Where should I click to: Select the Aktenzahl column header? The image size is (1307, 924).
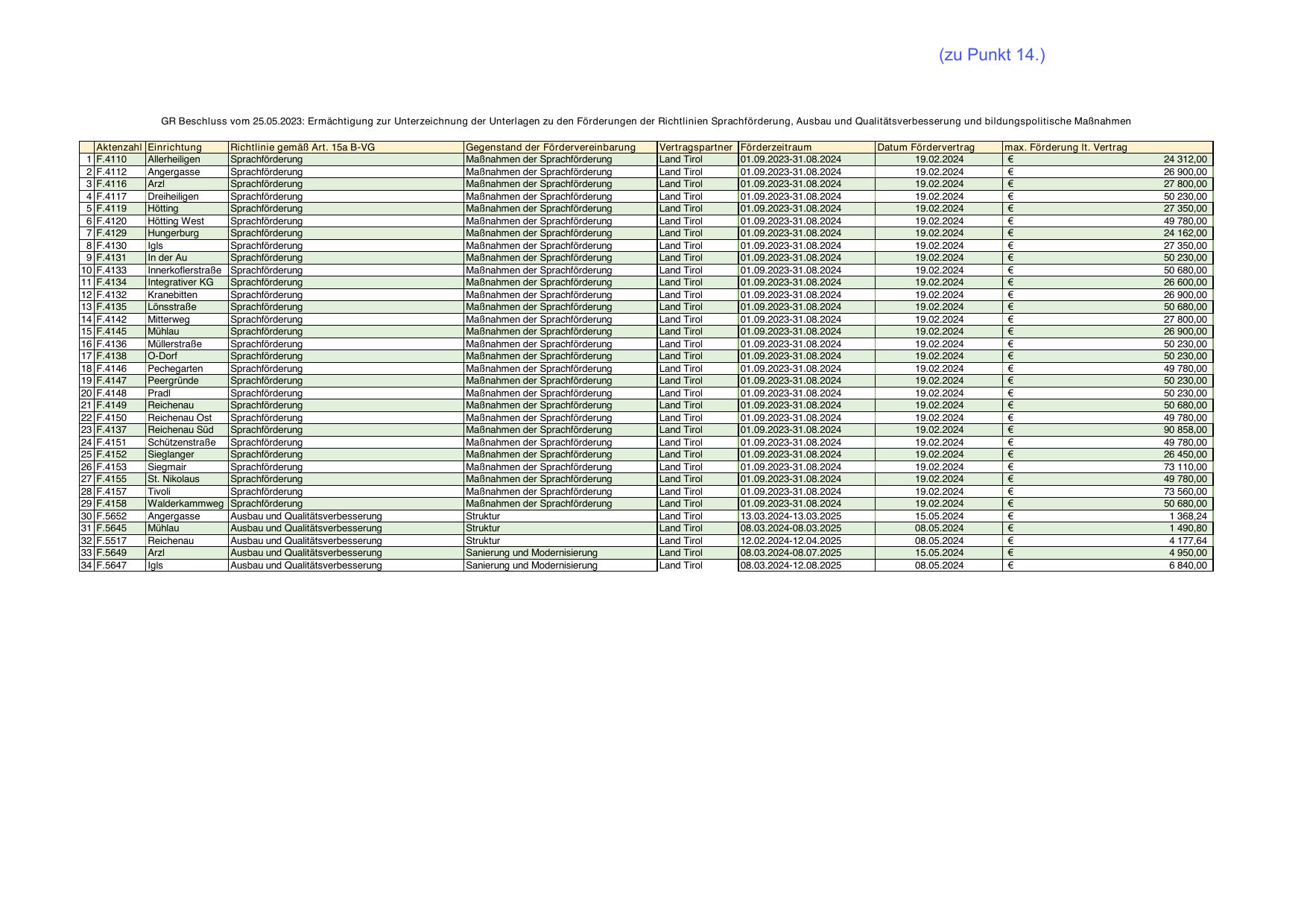coord(119,148)
